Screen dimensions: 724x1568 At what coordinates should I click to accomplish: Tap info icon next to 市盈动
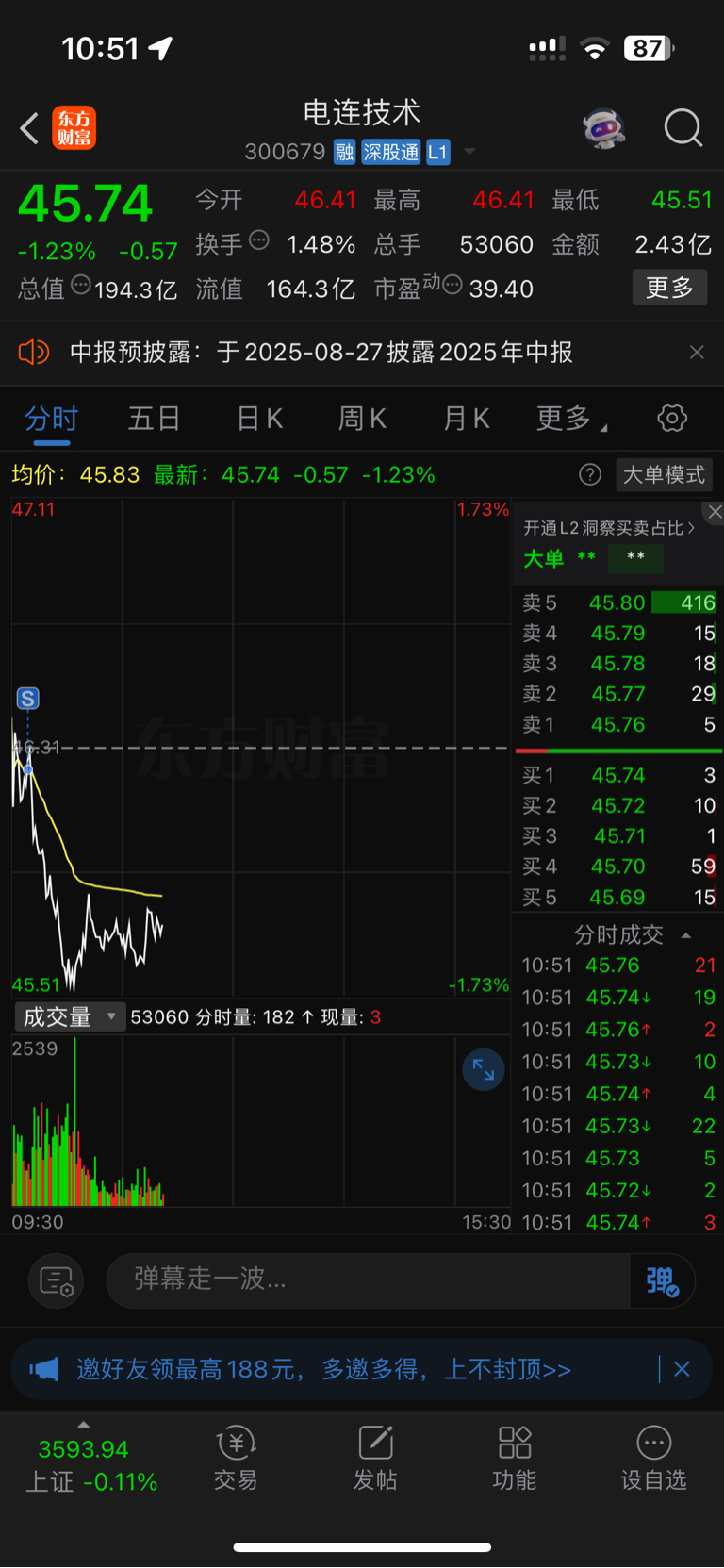click(452, 284)
